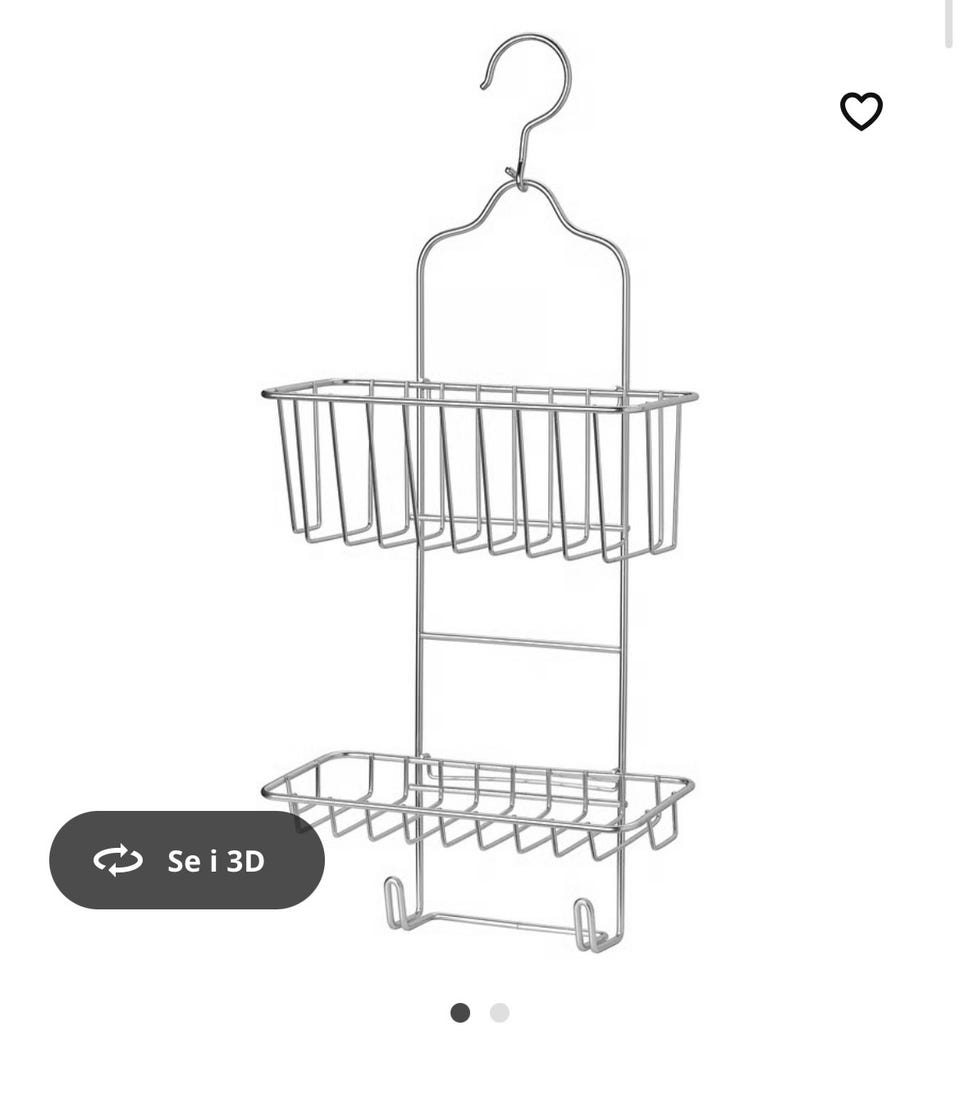Tap the middle horizontal crossbar of frame

pyautogui.click(x=521, y=642)
